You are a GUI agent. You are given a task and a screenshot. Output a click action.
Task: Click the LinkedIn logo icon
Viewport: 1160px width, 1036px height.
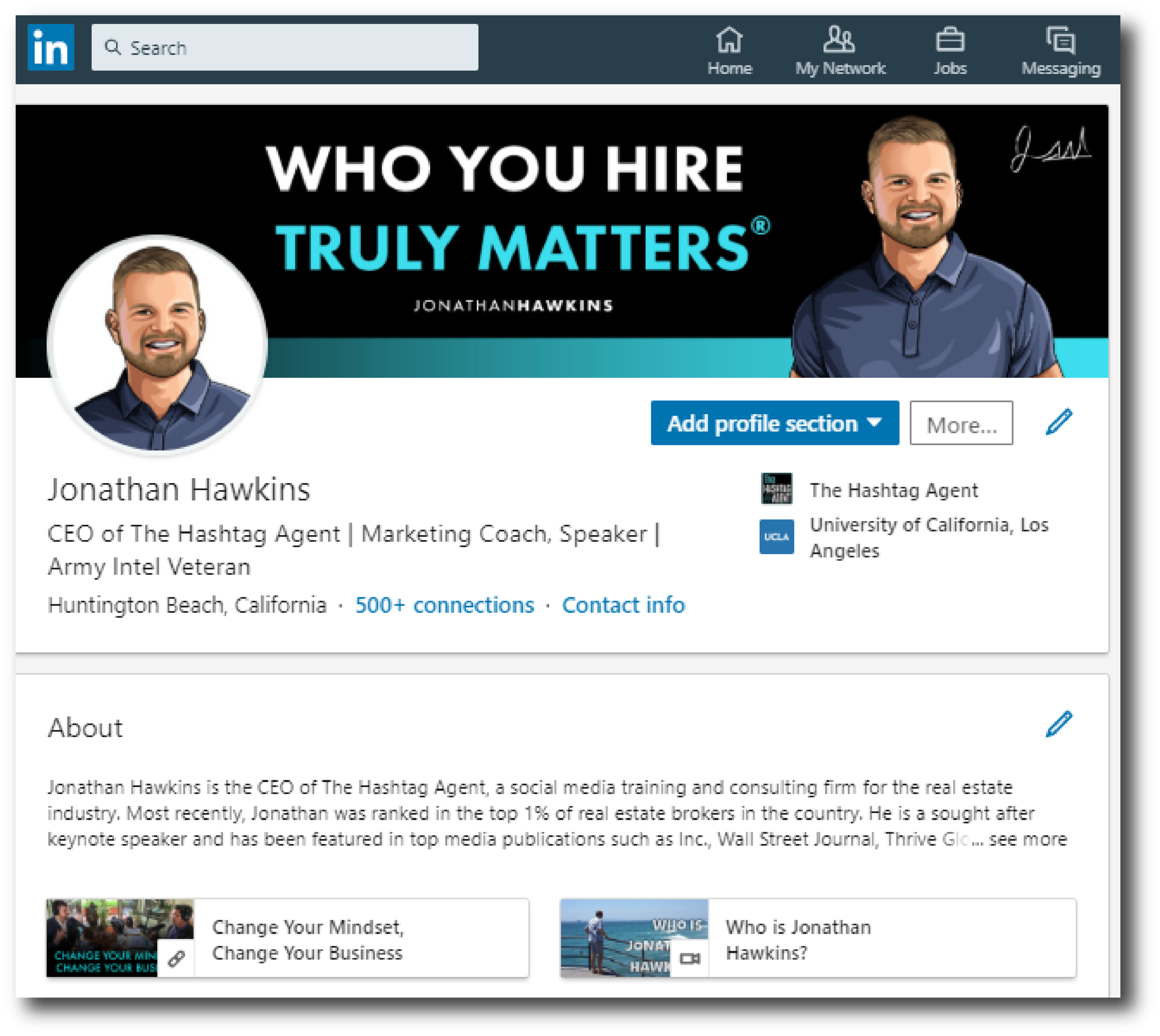pos(51,47)
